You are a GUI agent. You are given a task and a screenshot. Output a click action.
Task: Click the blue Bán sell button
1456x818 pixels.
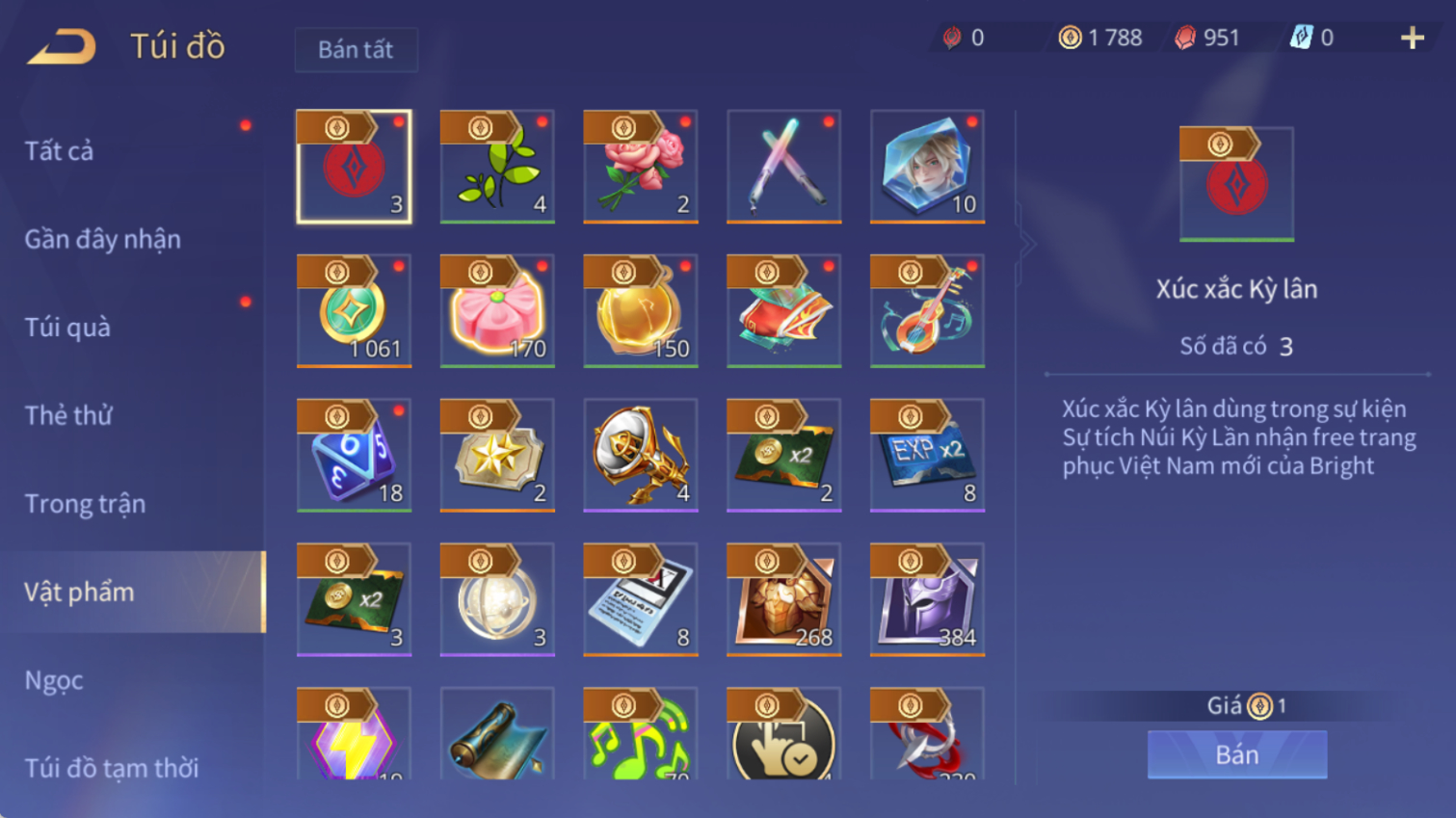(1237, 754)
